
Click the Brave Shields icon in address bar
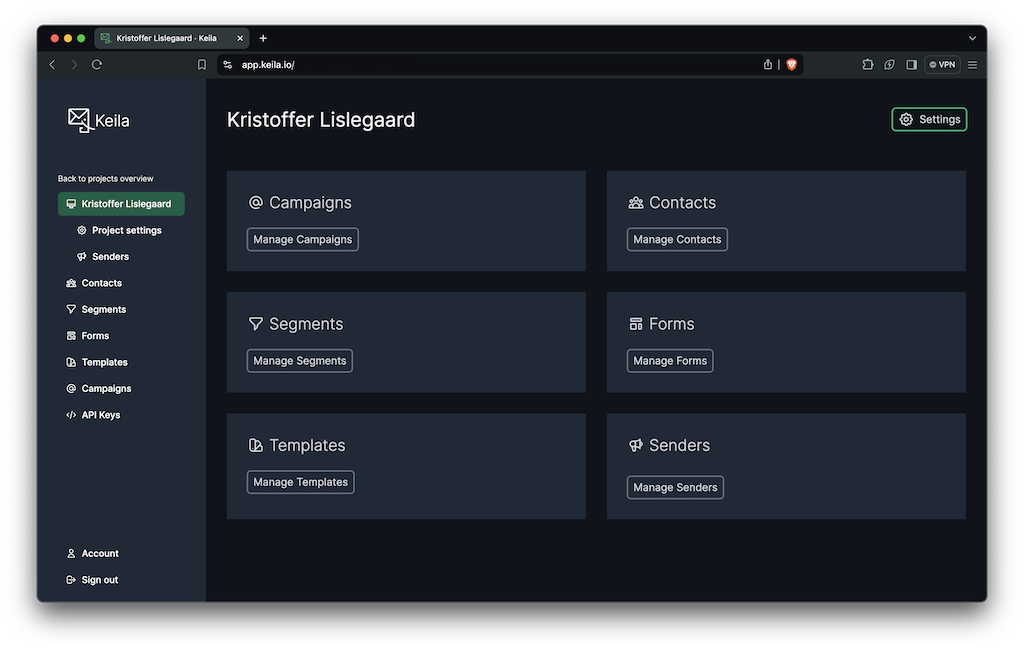(x=791, y=64)
